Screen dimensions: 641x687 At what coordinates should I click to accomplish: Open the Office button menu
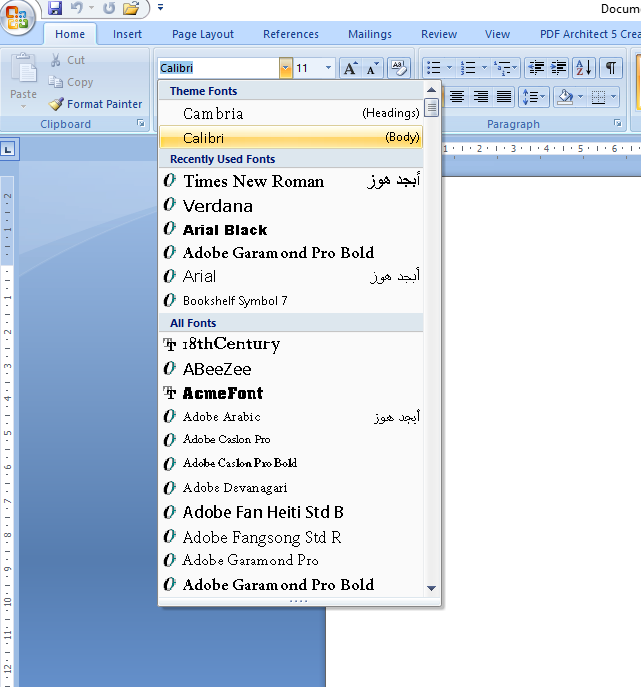tap(17, 17)
